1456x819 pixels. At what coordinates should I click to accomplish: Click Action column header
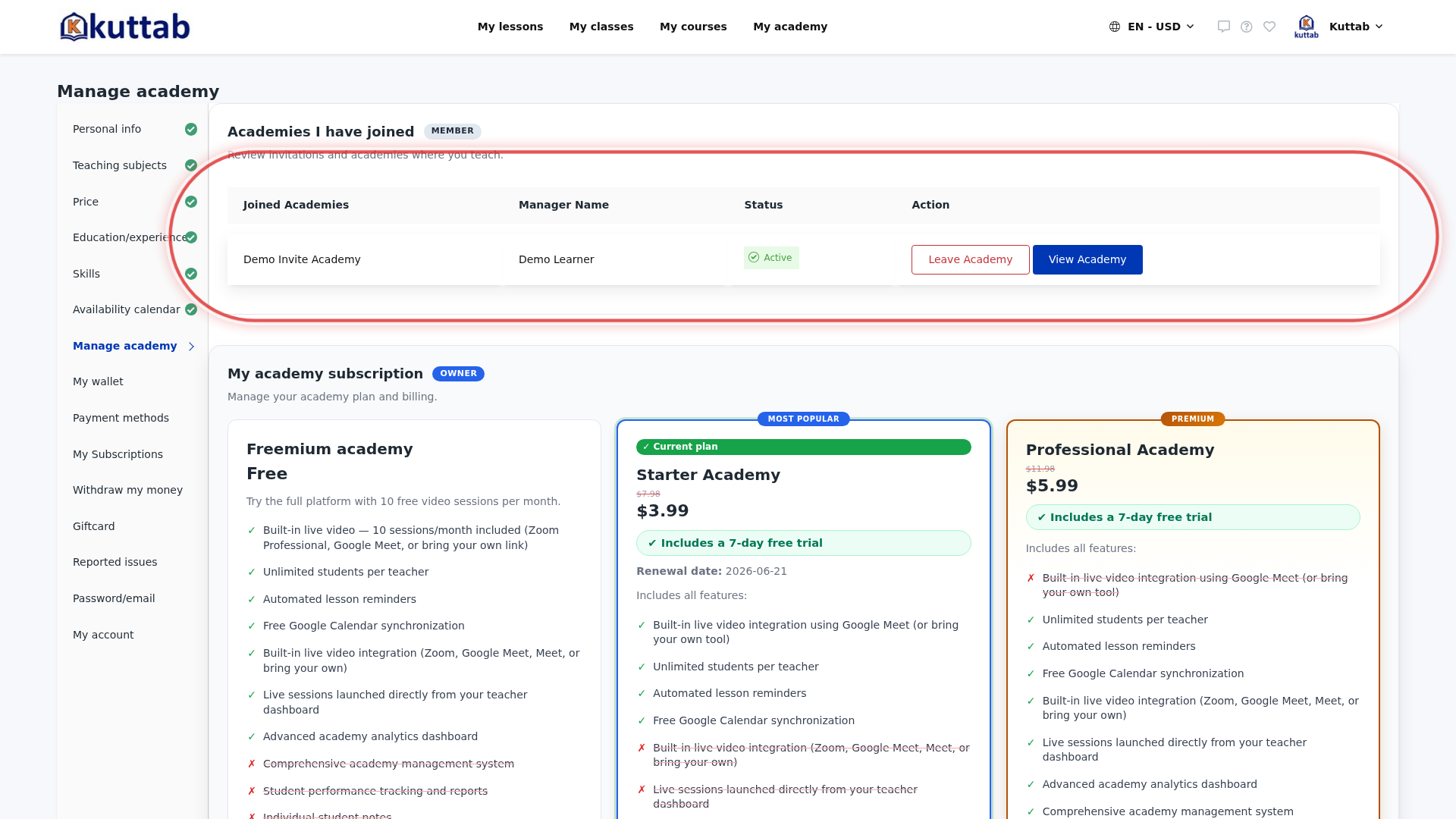coord(930,205)
